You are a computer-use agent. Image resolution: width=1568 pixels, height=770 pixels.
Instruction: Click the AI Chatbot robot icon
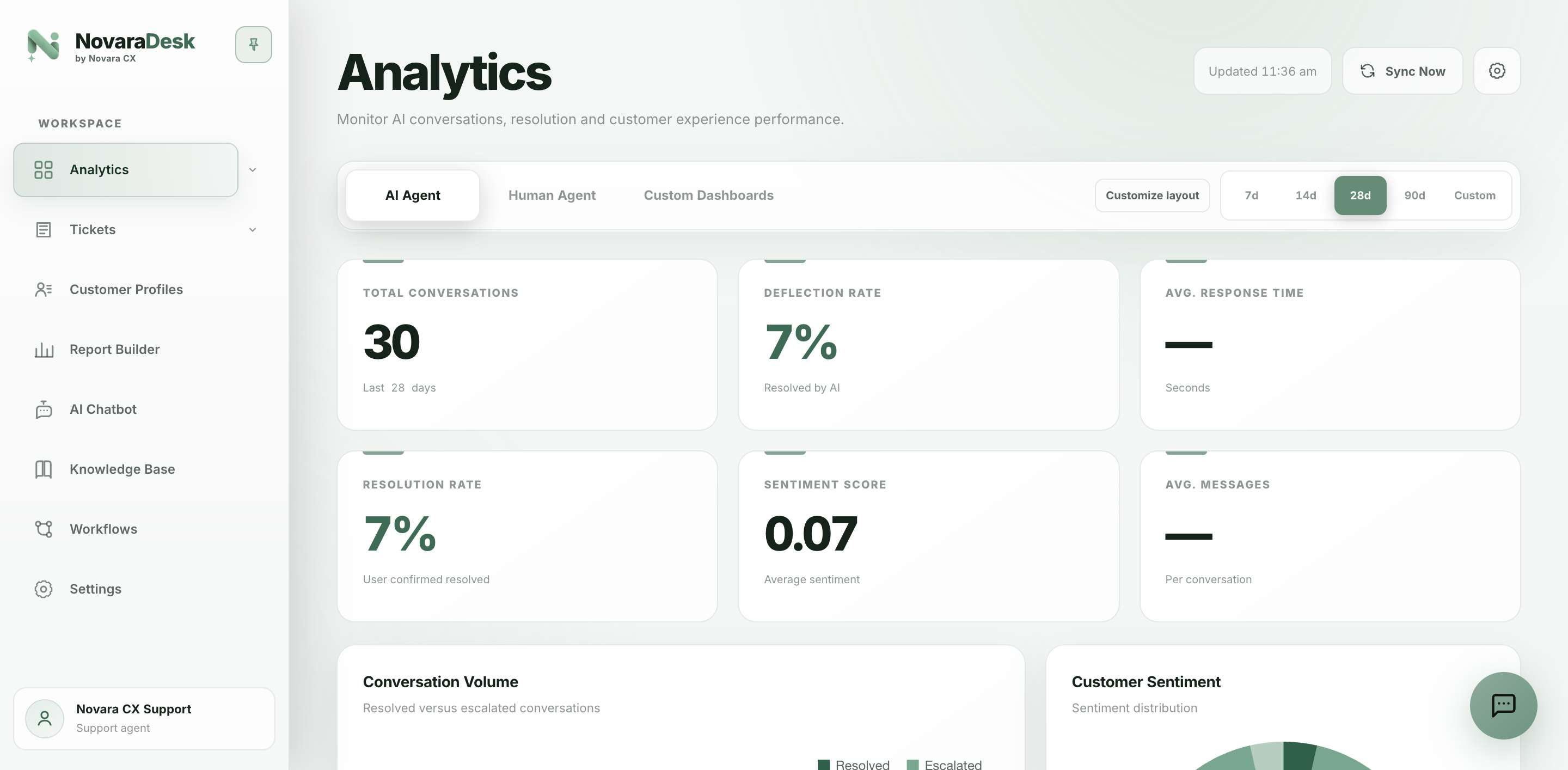click(44, 409)
